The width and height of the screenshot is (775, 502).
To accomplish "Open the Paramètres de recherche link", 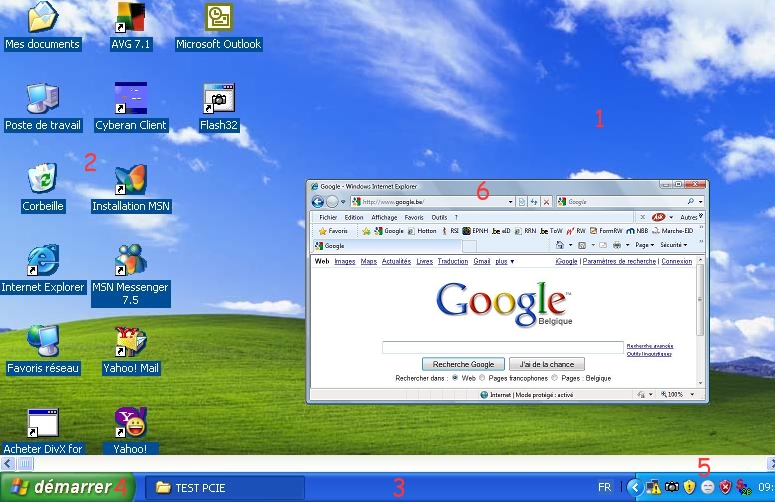I will click(619, 261).
